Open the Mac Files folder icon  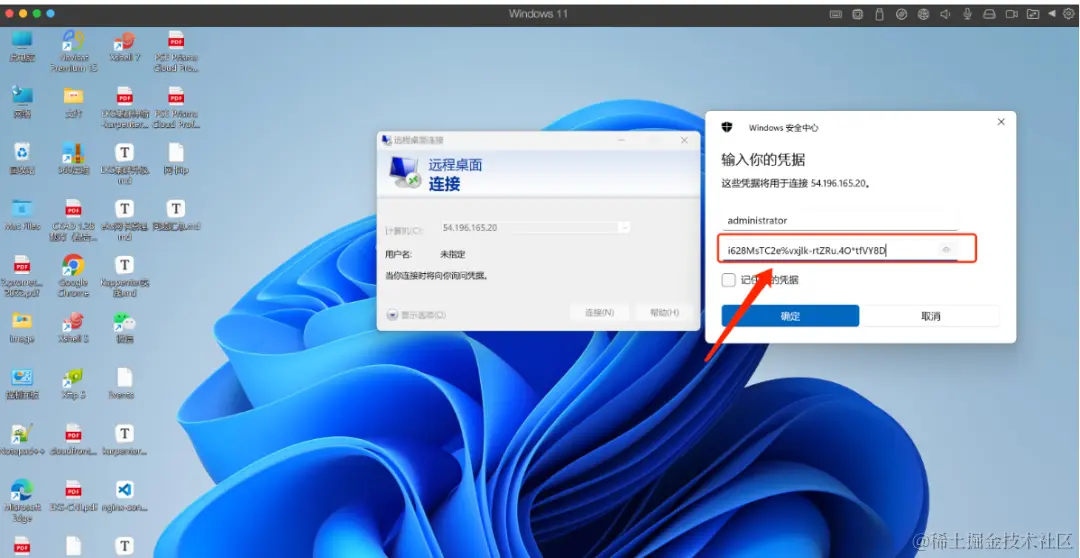(22, 214)
